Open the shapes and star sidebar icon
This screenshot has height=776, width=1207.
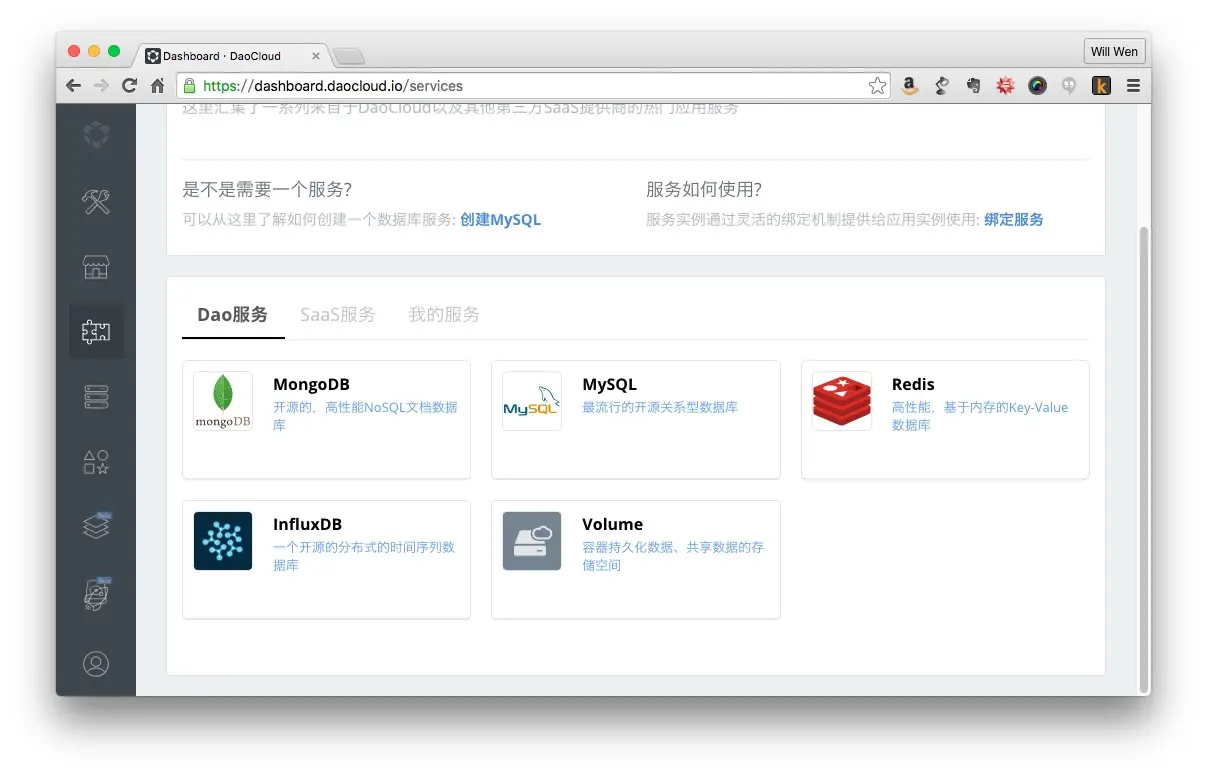[96, 462]
